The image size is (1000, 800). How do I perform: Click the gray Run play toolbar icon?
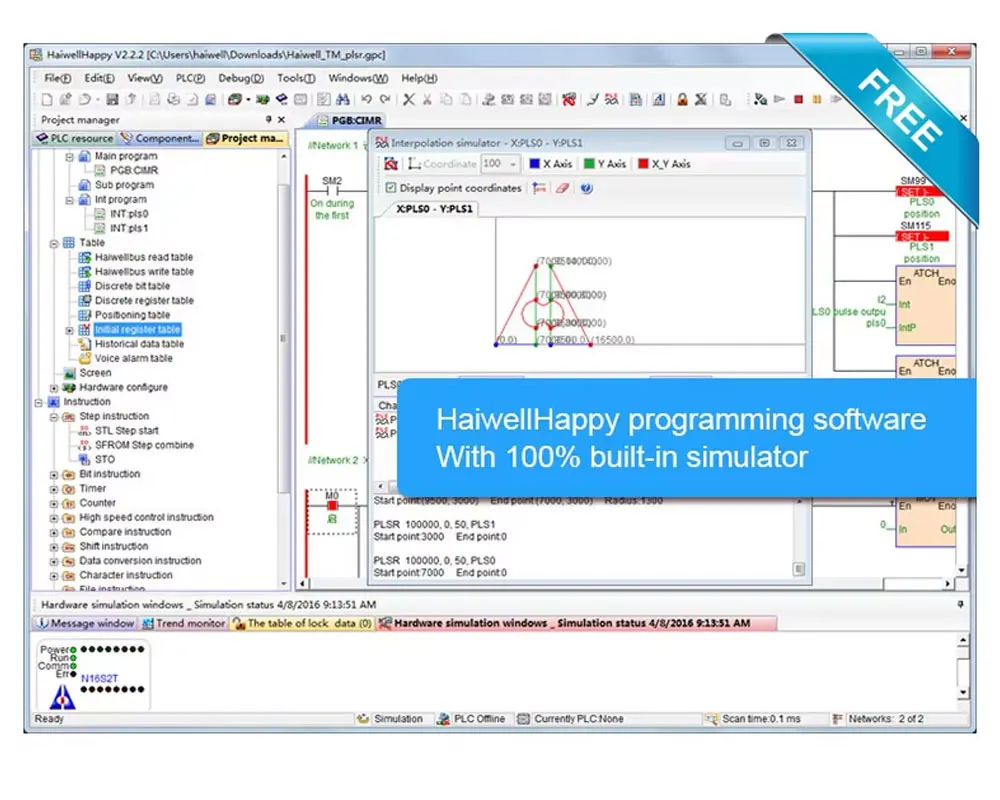click(x=779, y=100)
